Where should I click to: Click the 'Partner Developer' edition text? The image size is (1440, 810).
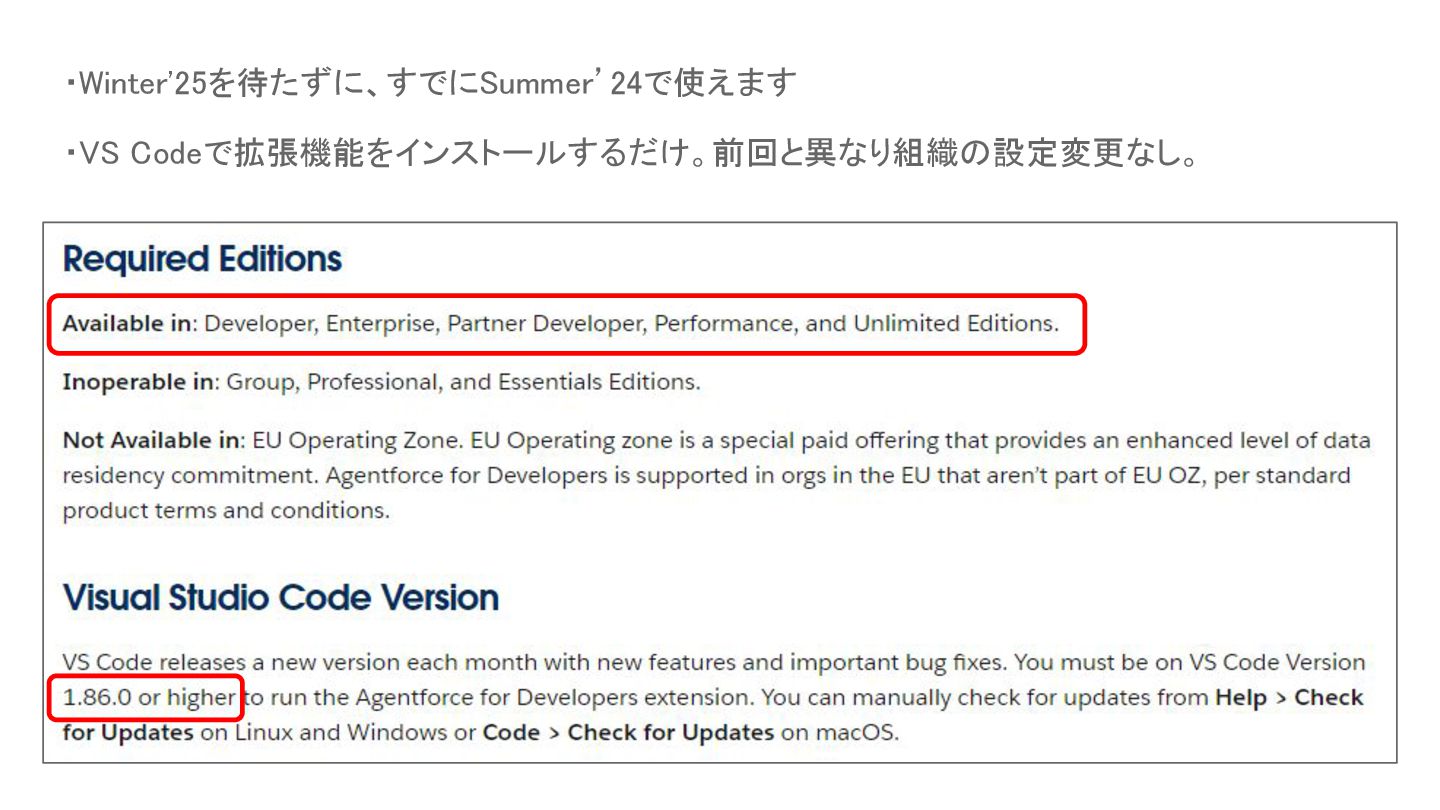click(x=544, y=324)
